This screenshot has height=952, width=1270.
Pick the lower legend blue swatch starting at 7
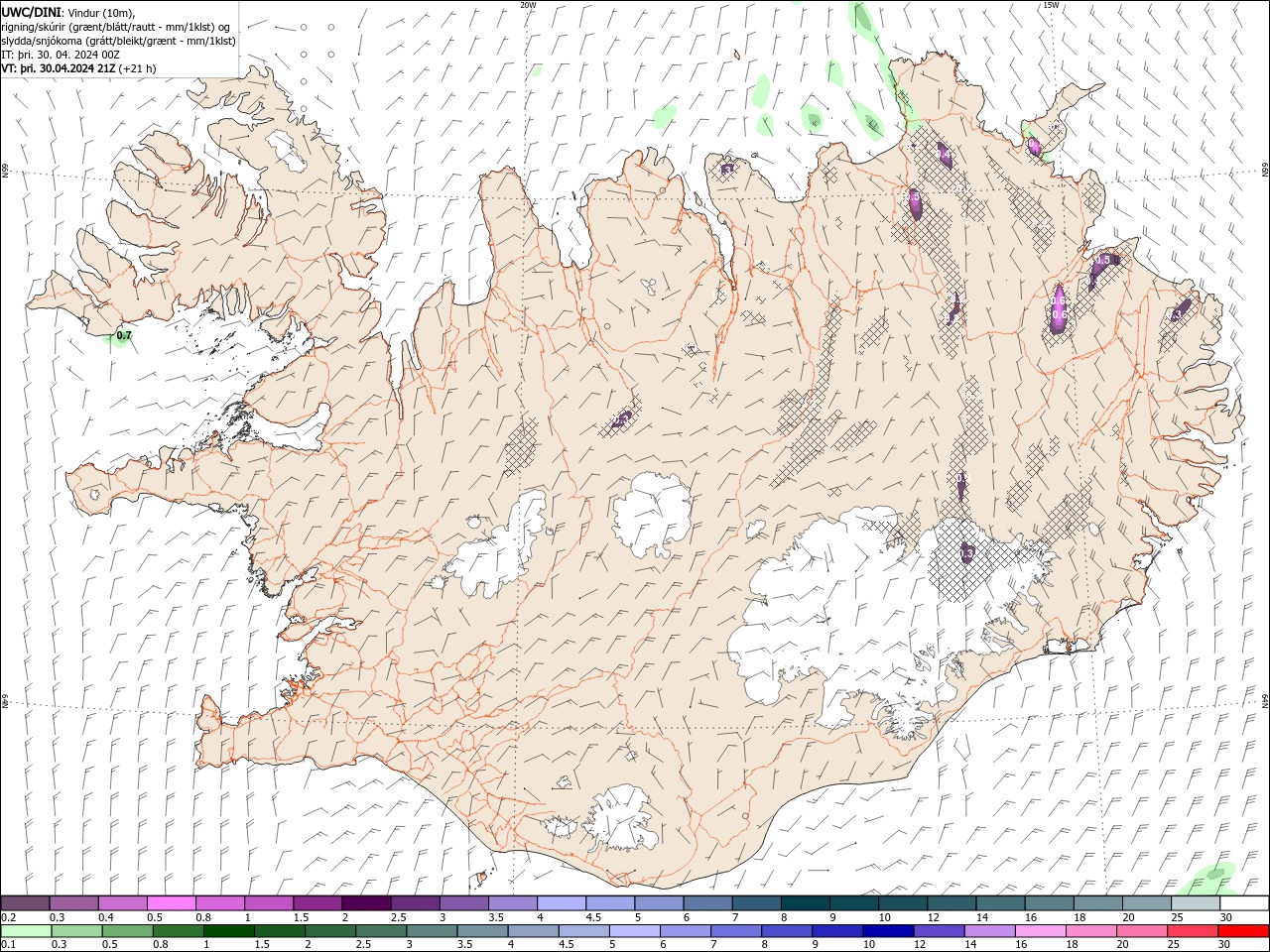coord(736,930)
